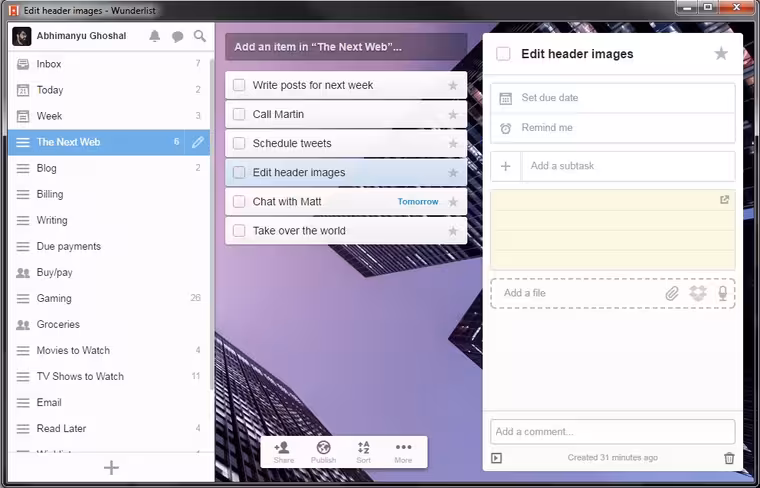The image size is (760, 488).
Task: Click the plus icon beside Add a subtask
Action: [506, 166]
